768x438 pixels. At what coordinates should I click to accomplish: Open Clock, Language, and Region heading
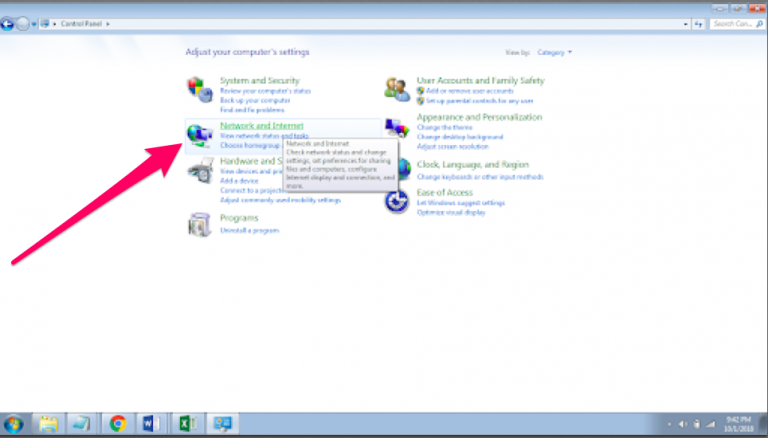click(473, 165)
